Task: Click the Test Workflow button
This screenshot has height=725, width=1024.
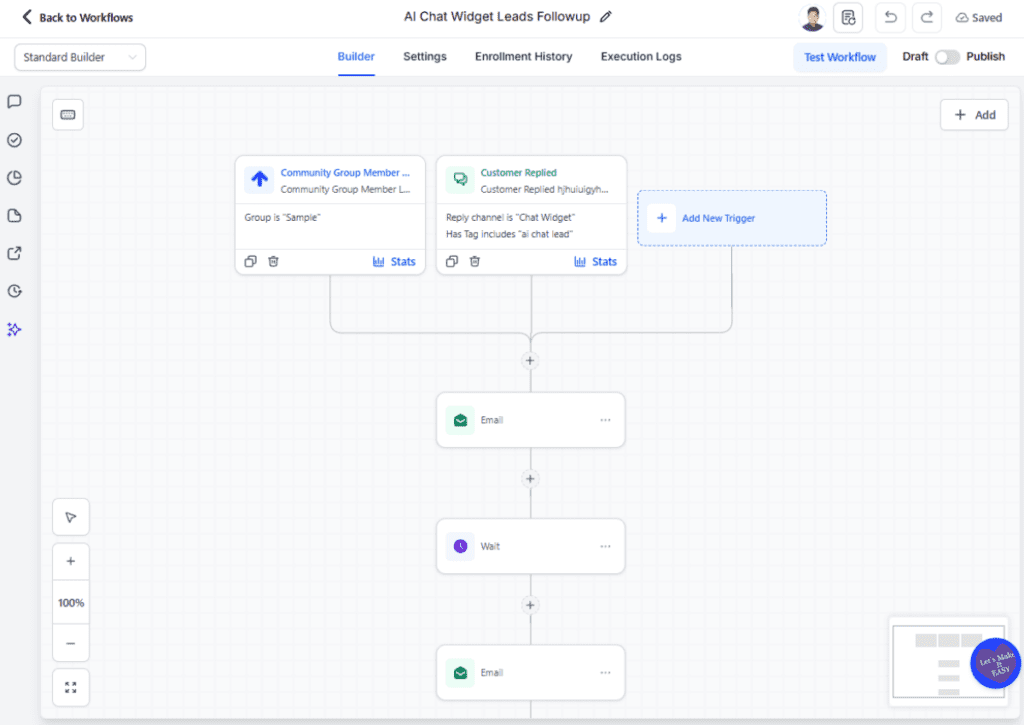Action: point(840,57)
